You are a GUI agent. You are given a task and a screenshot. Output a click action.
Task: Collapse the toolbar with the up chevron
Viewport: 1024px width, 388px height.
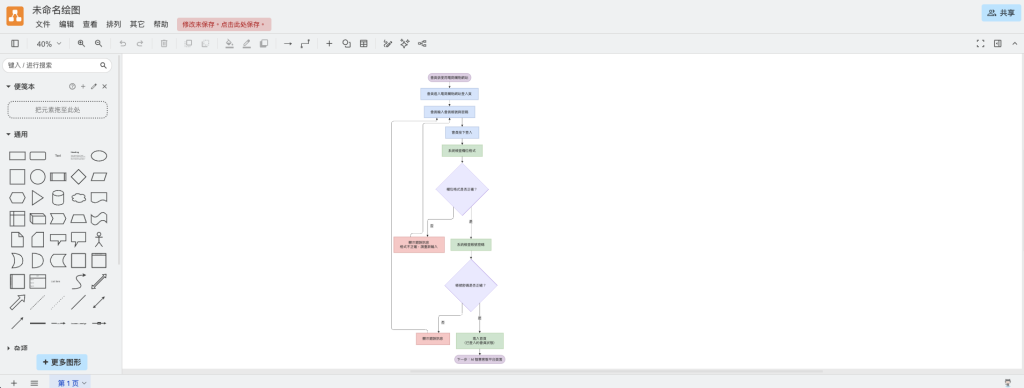click(1014, 44)
